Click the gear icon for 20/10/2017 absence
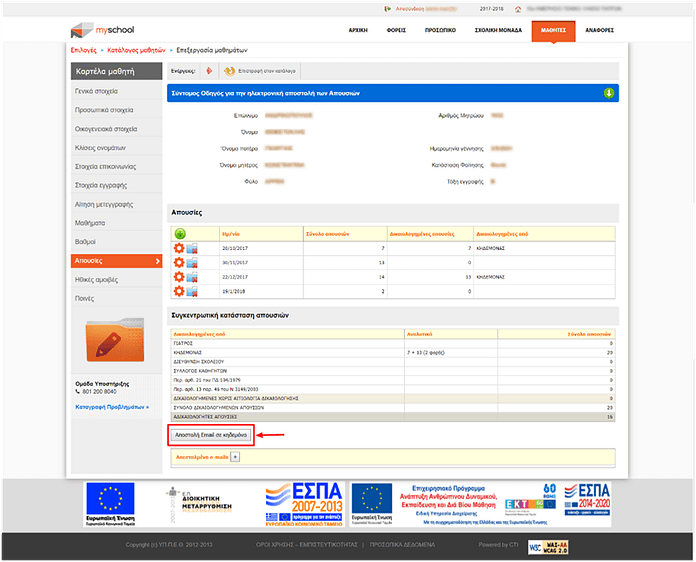 click(x=179, y=248)
